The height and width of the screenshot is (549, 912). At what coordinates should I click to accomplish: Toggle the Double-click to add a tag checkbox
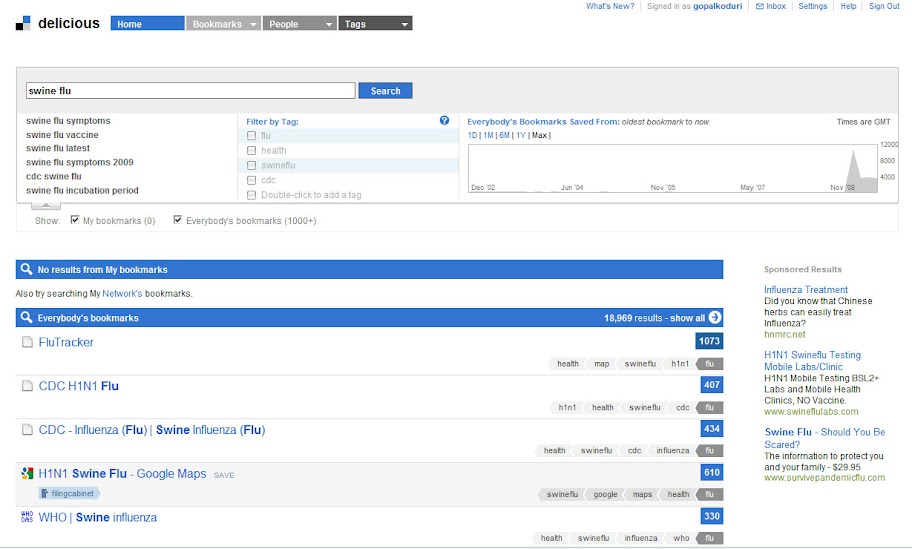(251, 195)
